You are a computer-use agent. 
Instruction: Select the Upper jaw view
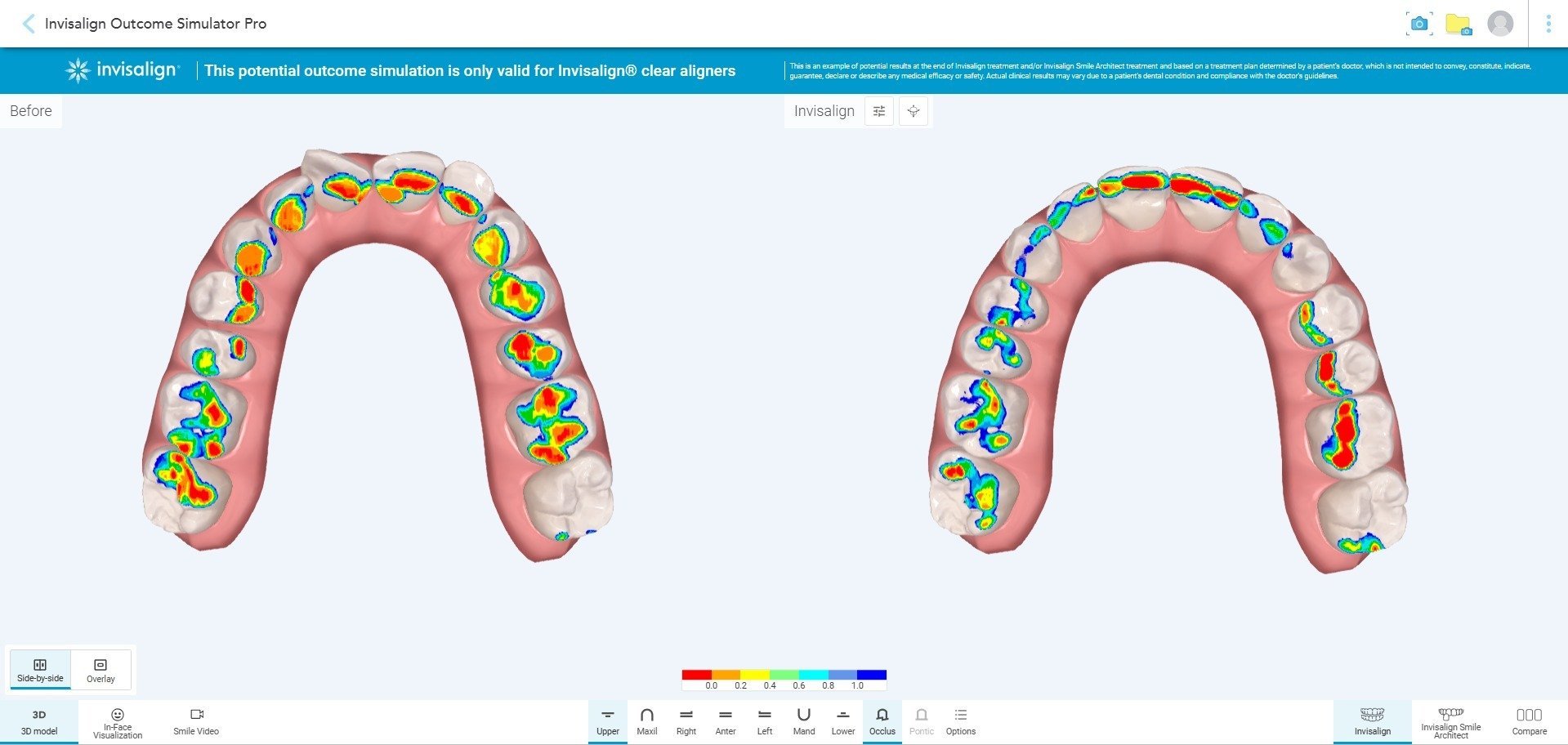[608, 722]
